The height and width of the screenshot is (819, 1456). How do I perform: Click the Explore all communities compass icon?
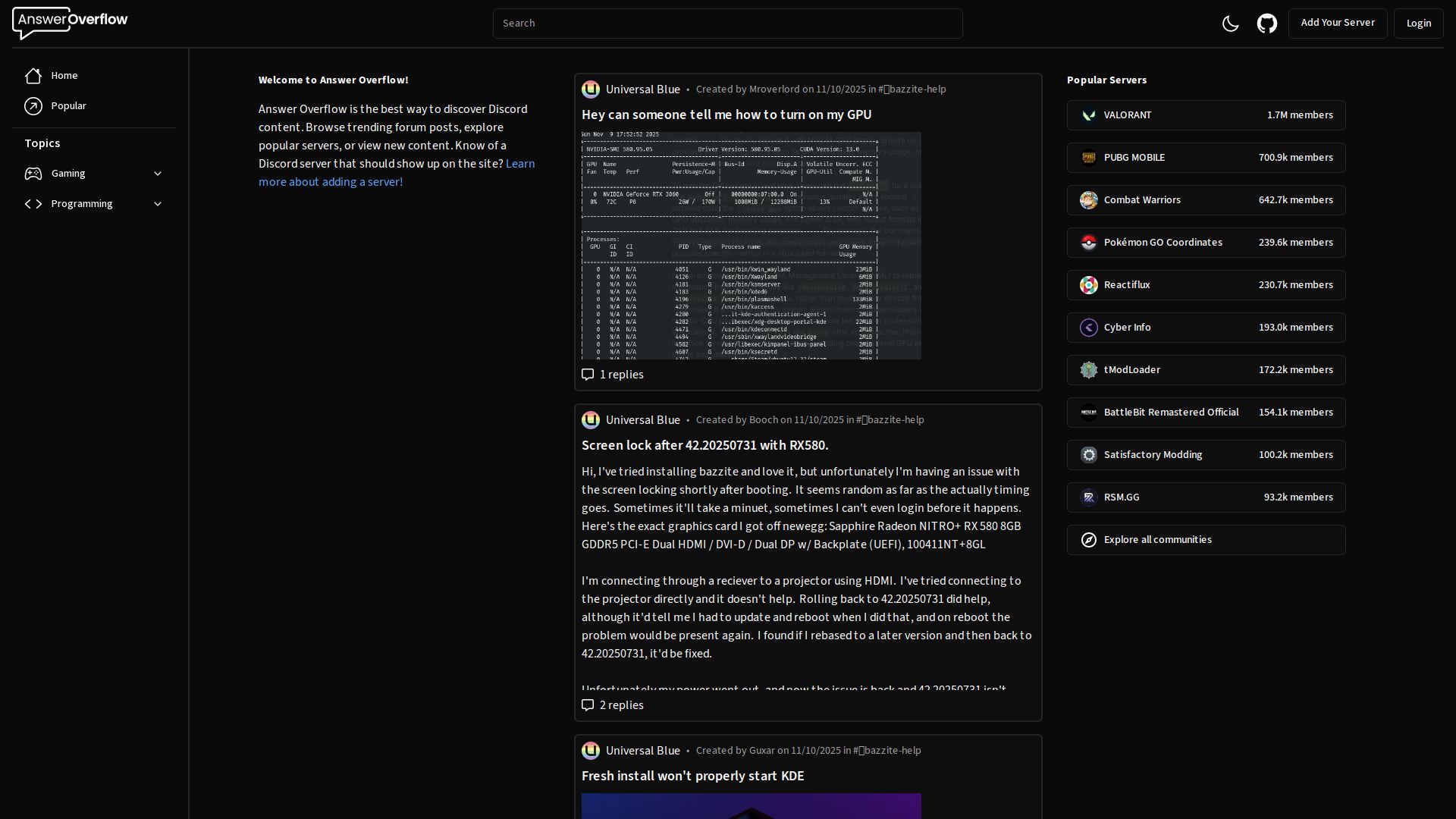(x=1088, y=540)
